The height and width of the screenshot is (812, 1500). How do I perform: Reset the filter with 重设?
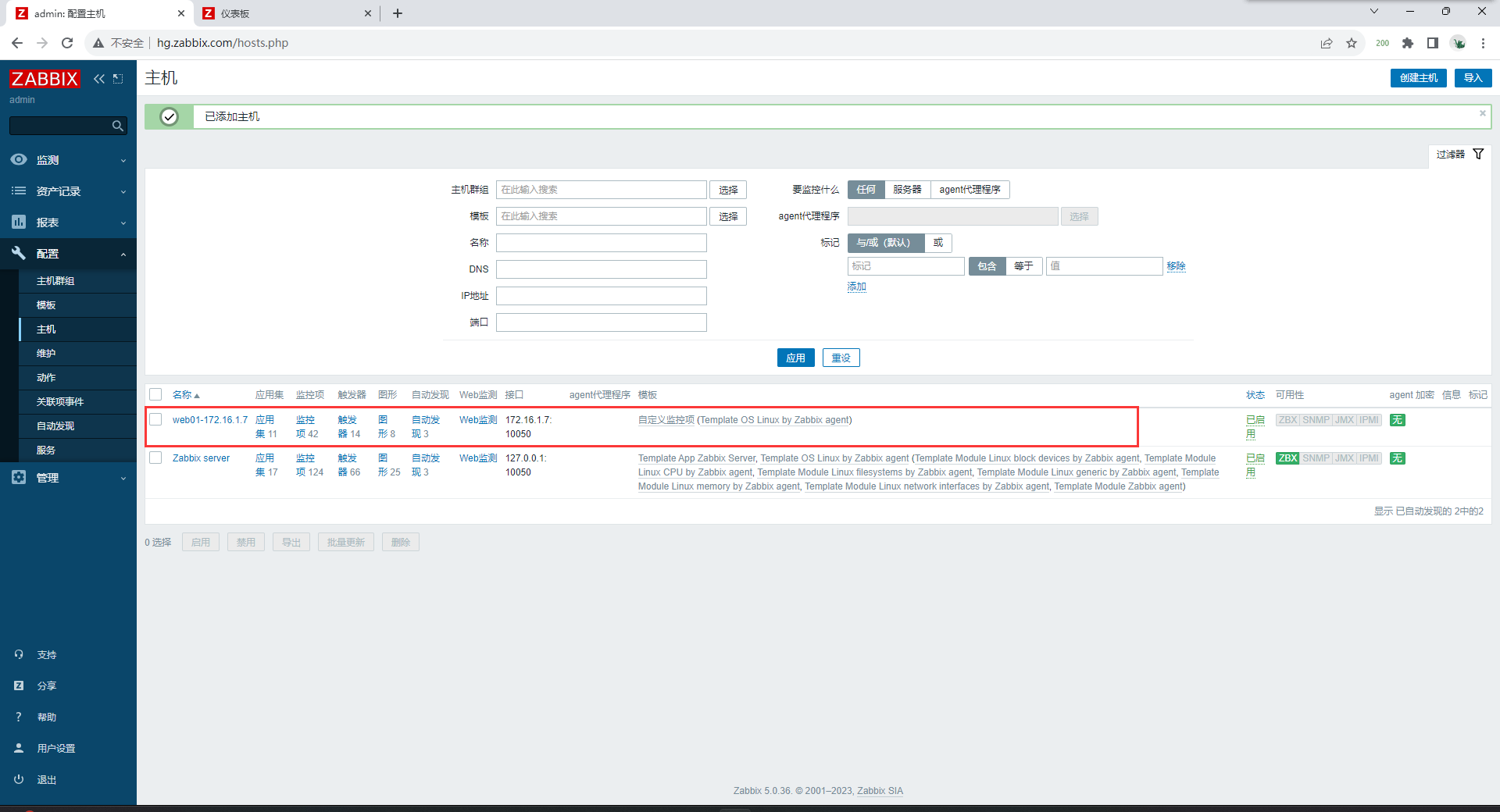tap(841, 358)
